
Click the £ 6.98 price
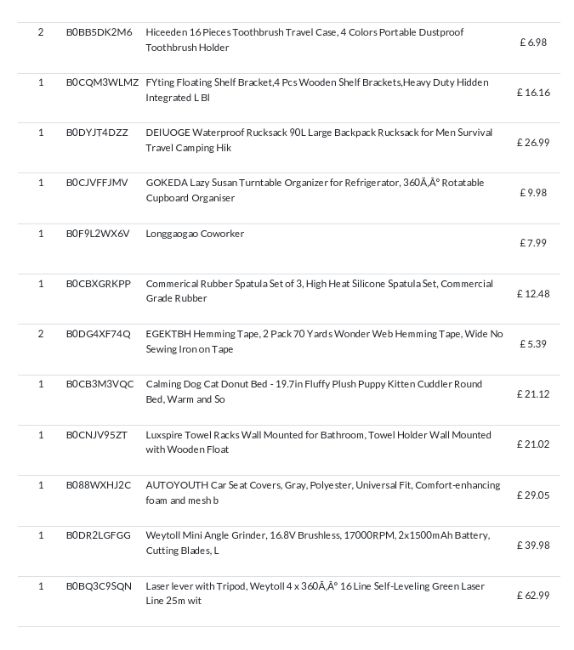(533, 42)
